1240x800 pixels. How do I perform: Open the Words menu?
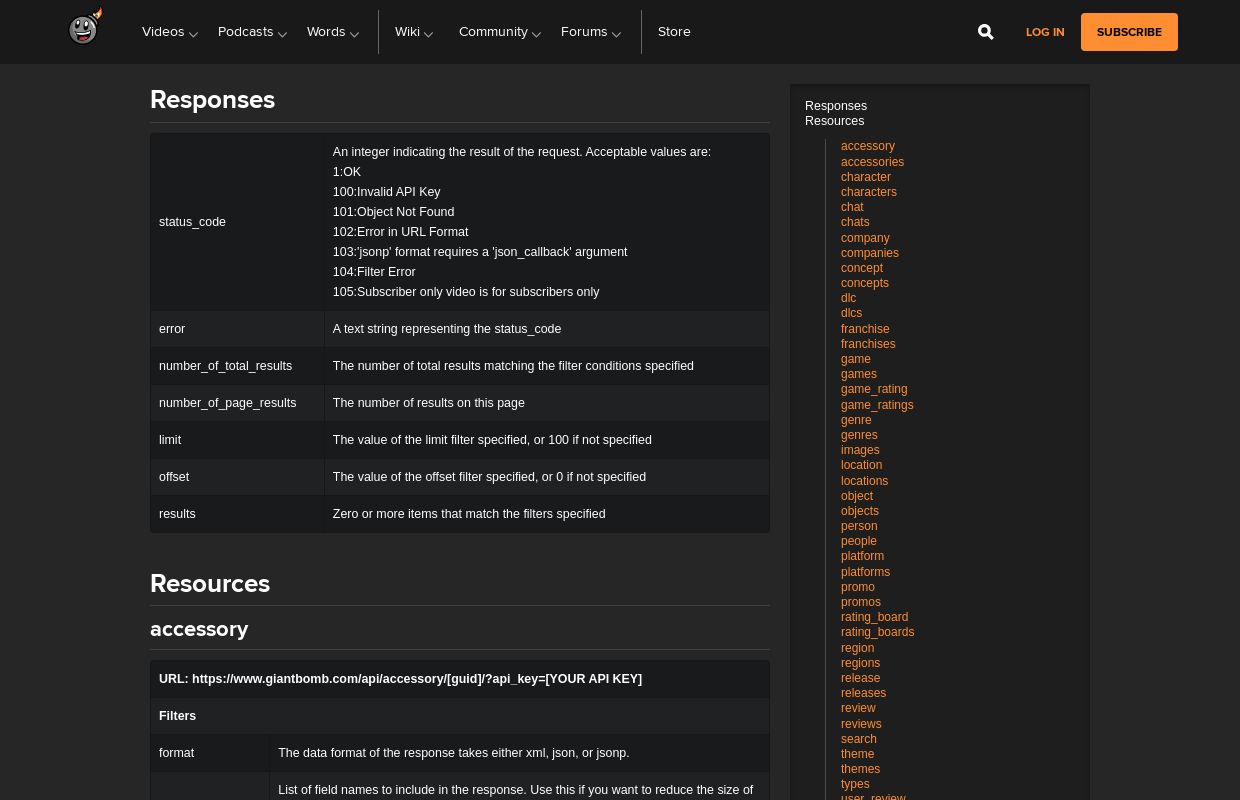point(326,32)
